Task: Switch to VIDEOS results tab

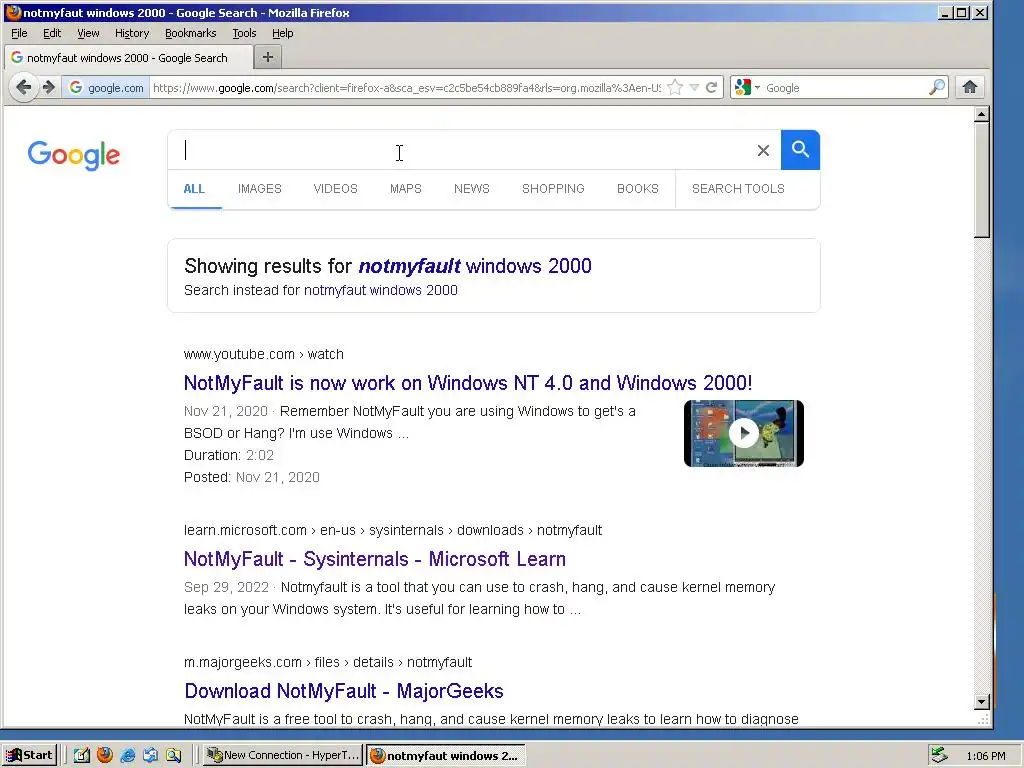Action: click(335, 189)
